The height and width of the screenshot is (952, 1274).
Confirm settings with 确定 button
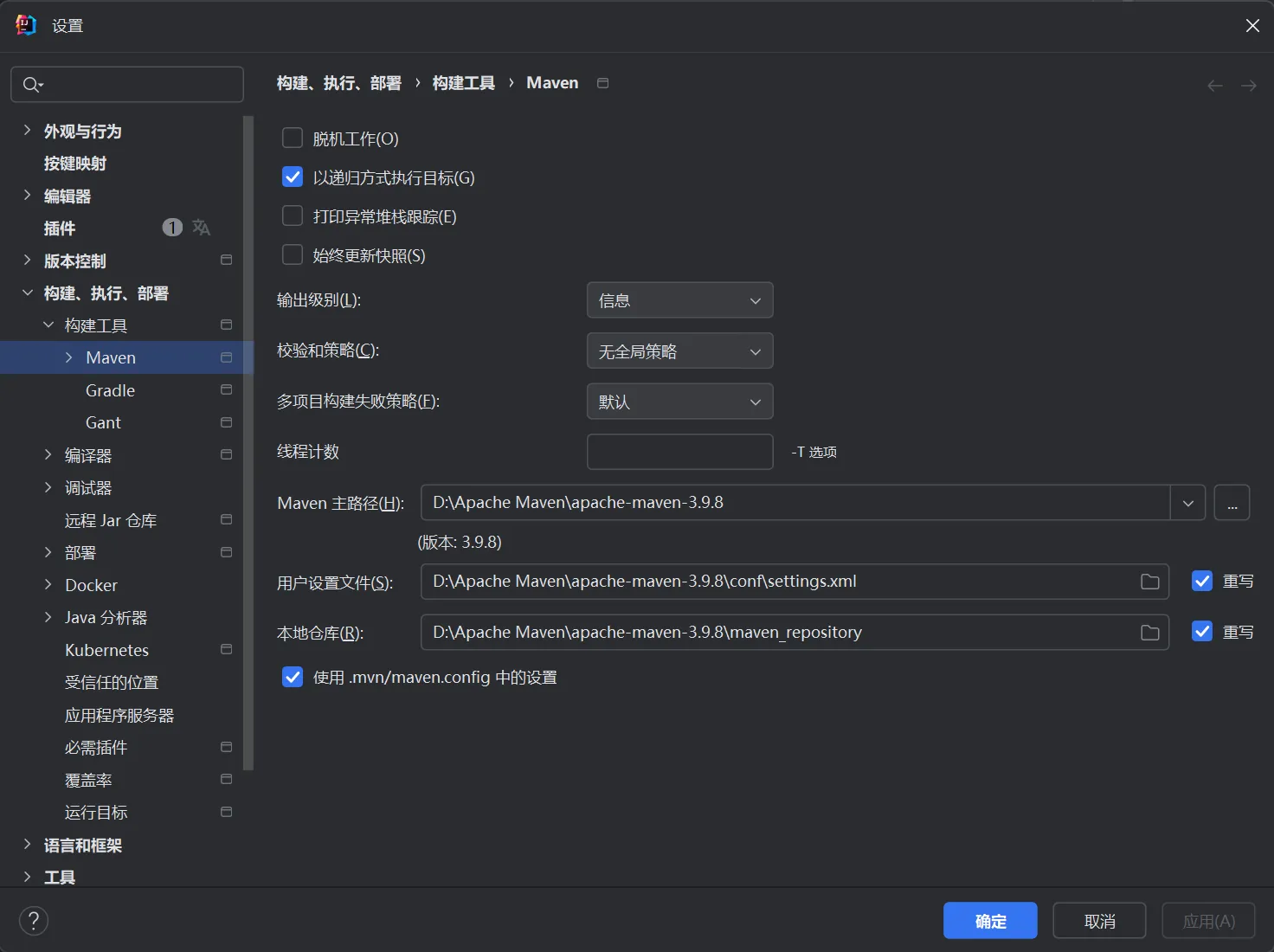point(989,920)
